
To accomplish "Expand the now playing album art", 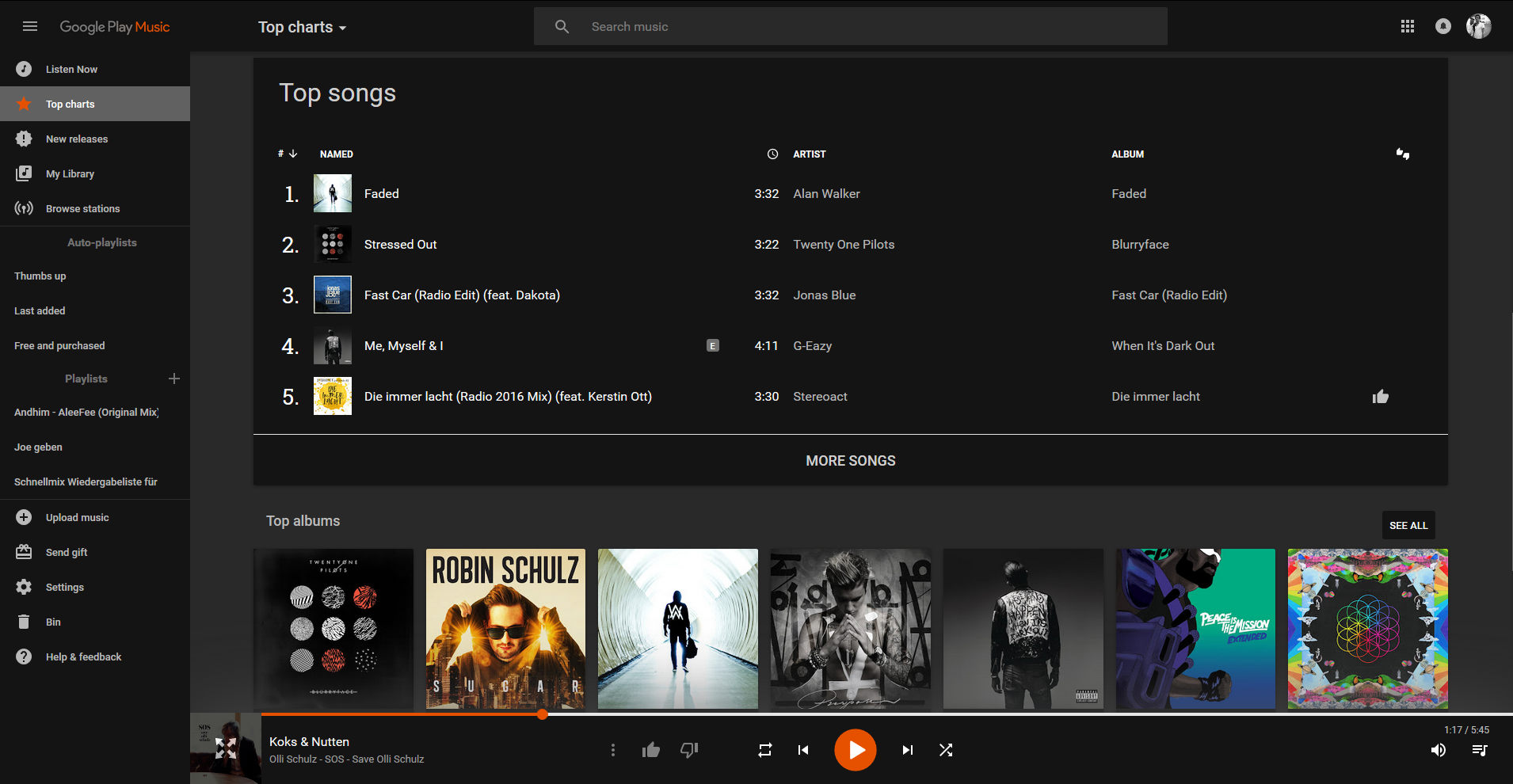I will pos(226,748).
